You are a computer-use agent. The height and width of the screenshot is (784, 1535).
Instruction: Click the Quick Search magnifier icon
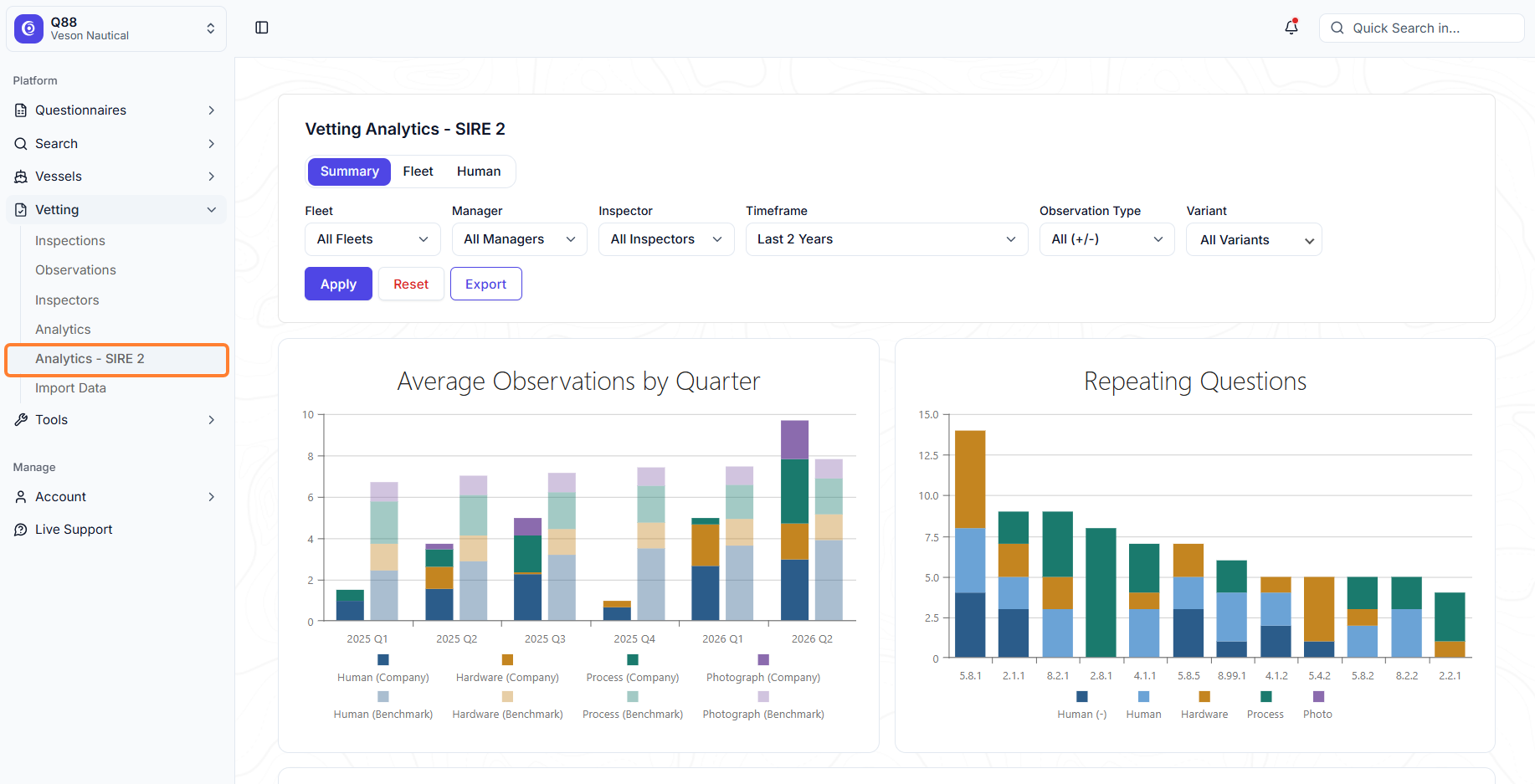(1337, 28)
